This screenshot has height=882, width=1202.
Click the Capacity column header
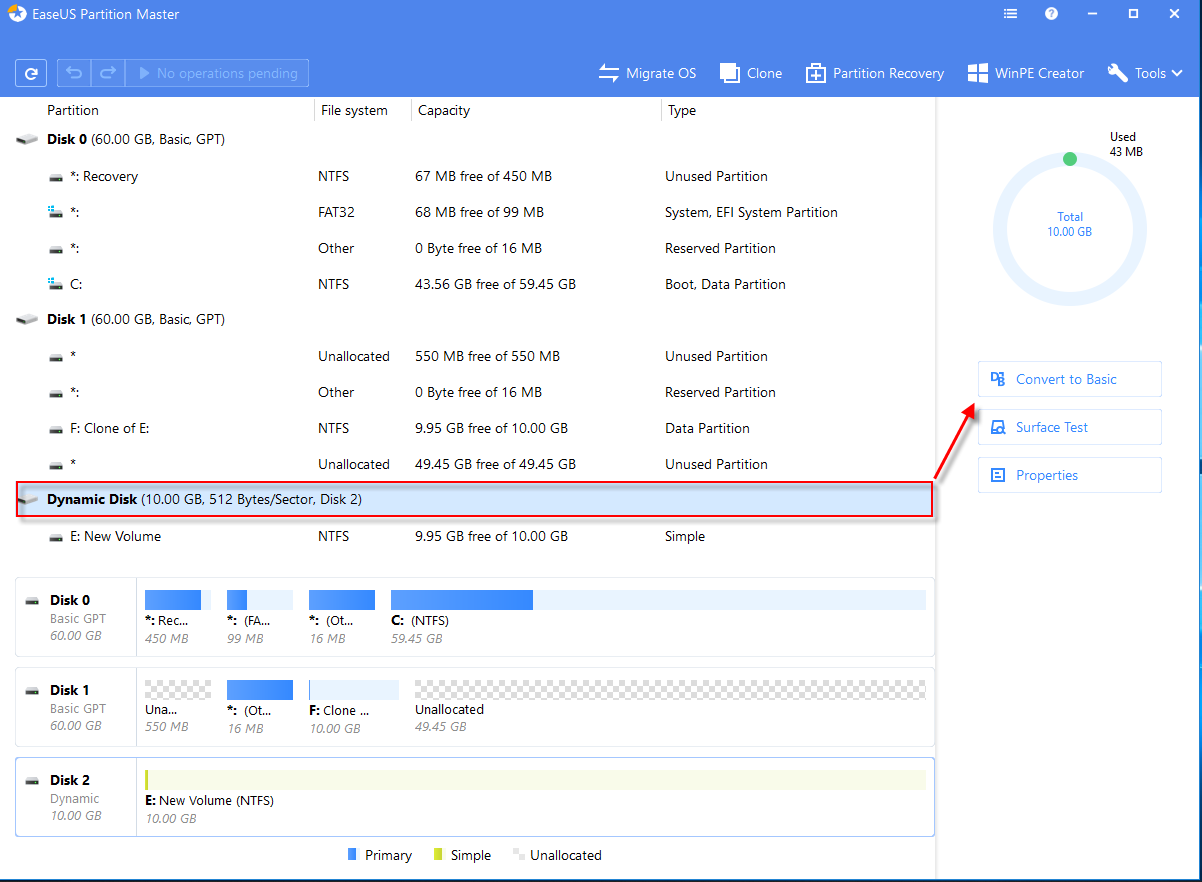click(x=444, y=110)
